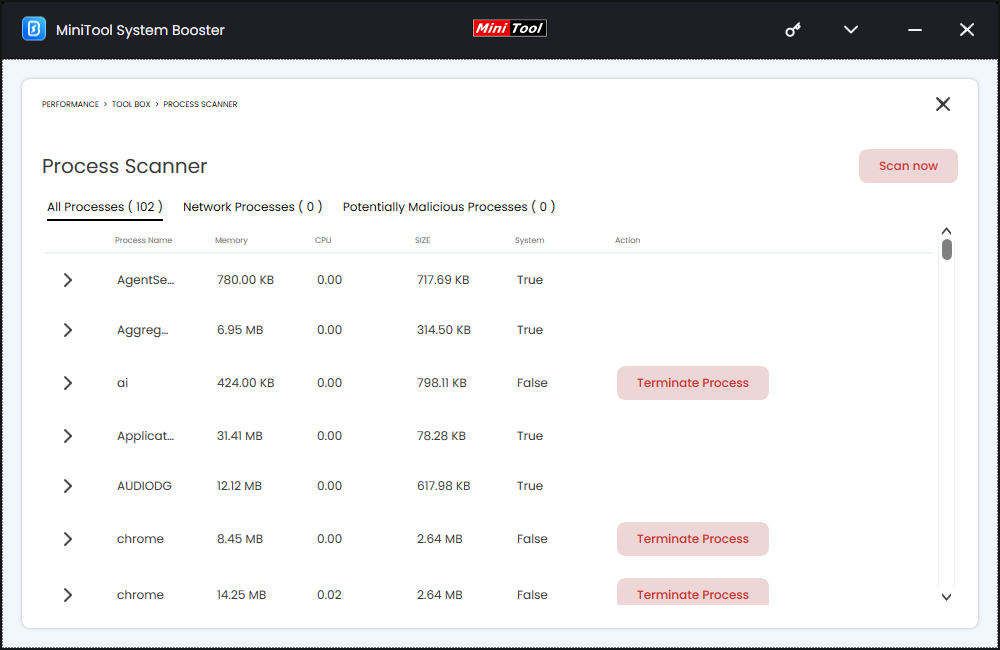The width and height of the screenshot is (1000, 650).
Task: Click scrollbar up arrow in process list
Action: [946, 231]
